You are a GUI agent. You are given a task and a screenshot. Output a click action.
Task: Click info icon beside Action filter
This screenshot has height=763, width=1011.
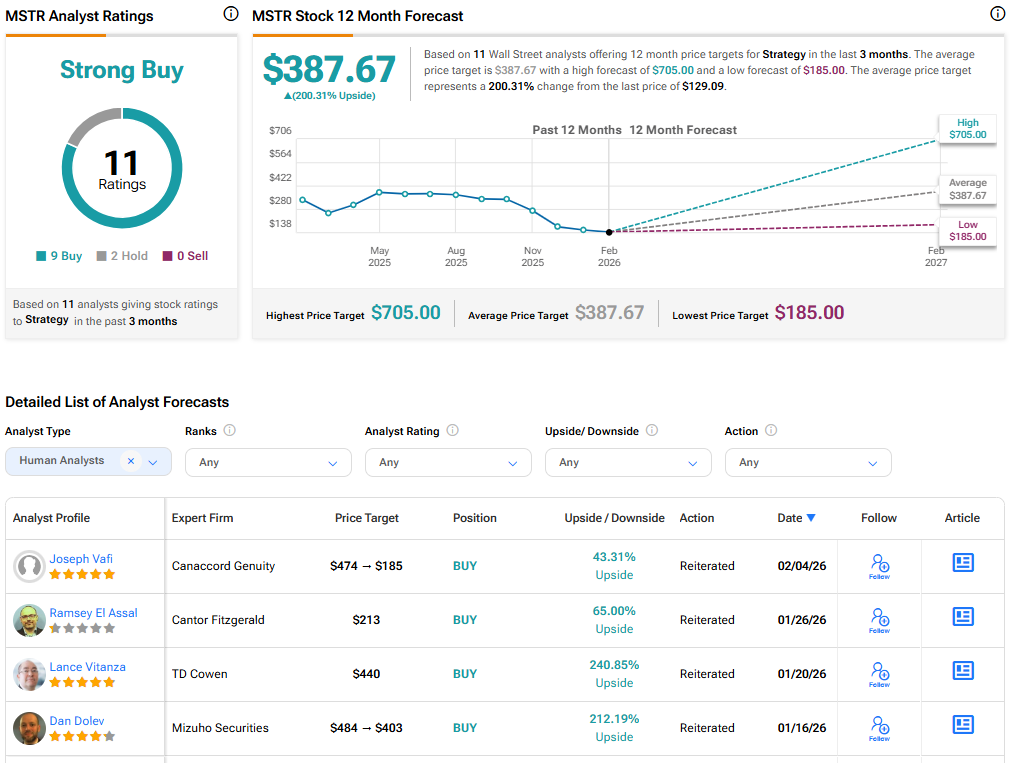point(769,430)
